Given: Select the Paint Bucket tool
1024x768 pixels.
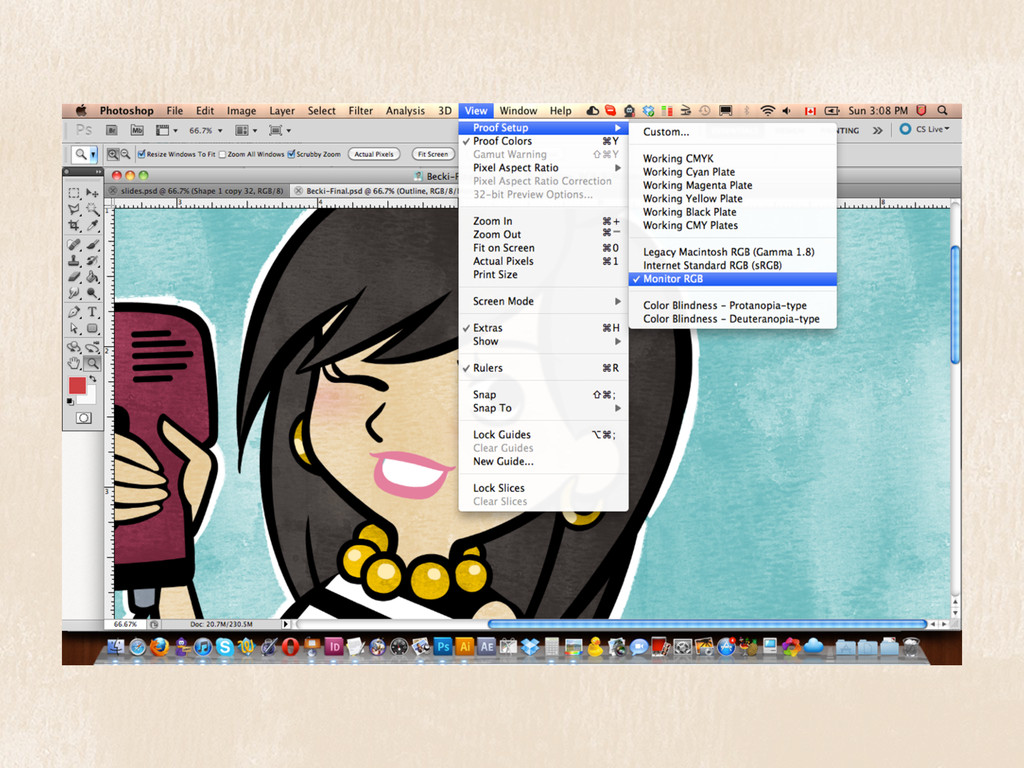Looking at the screenshot, I should click(92, 277).
